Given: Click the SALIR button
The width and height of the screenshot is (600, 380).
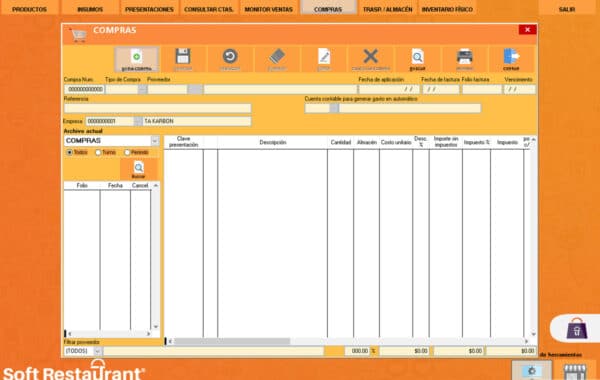Looking at the screenshot, I should coord(567,8).
